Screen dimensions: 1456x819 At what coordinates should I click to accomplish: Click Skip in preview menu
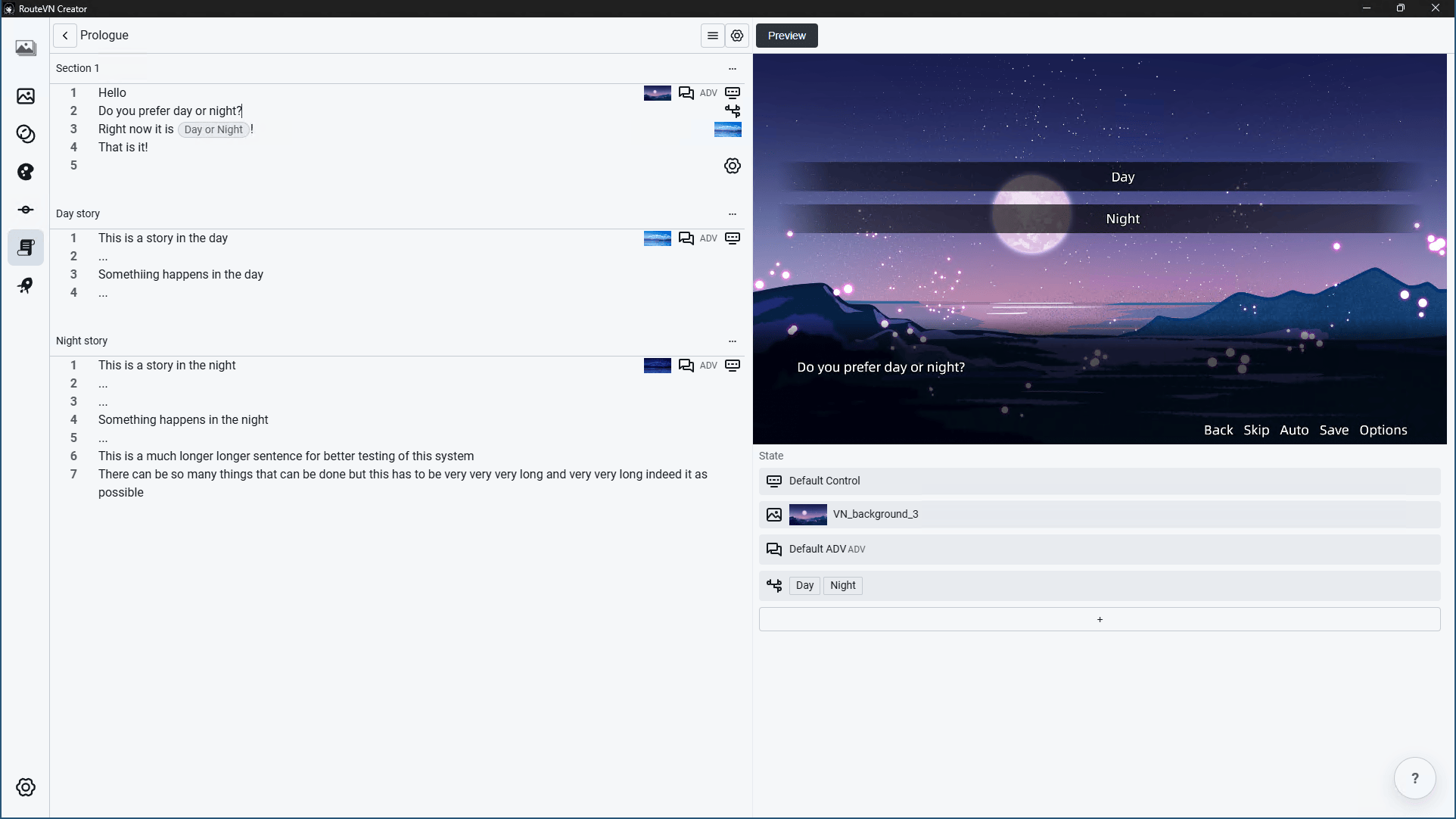coord(1256,430)
